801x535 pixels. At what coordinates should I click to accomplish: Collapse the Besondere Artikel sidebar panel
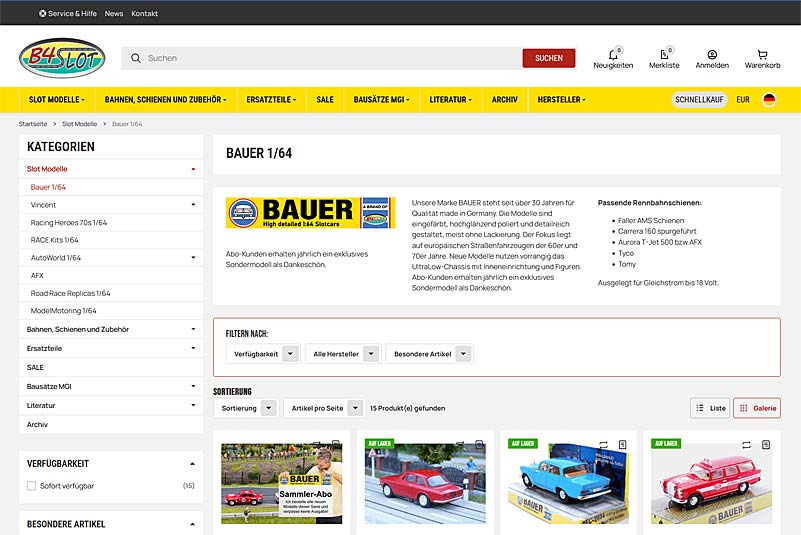coord(193,524)
